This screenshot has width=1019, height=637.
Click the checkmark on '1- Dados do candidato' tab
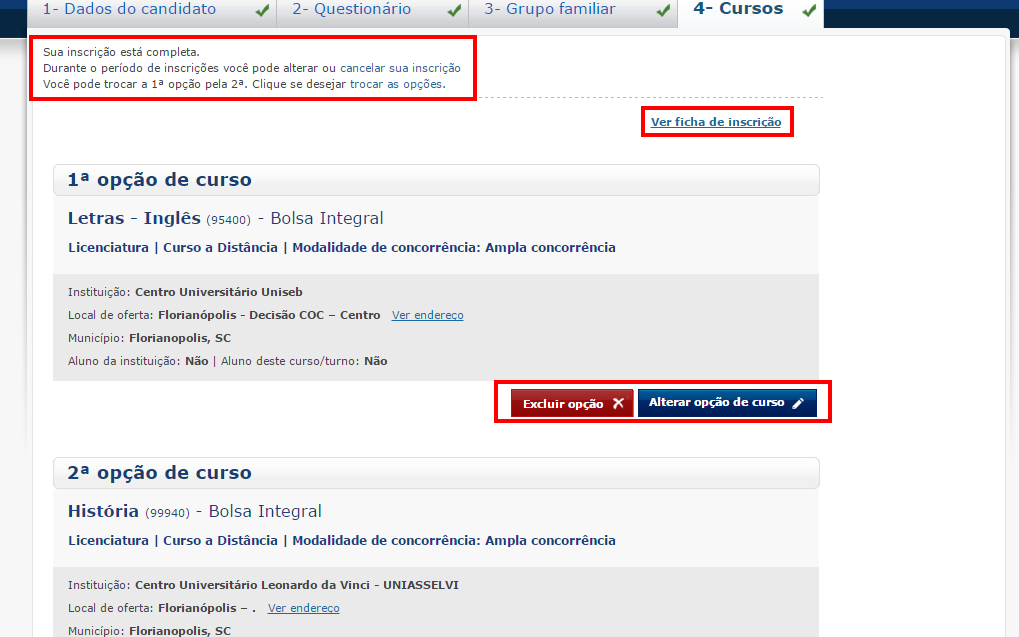click(x=262, y=9)
